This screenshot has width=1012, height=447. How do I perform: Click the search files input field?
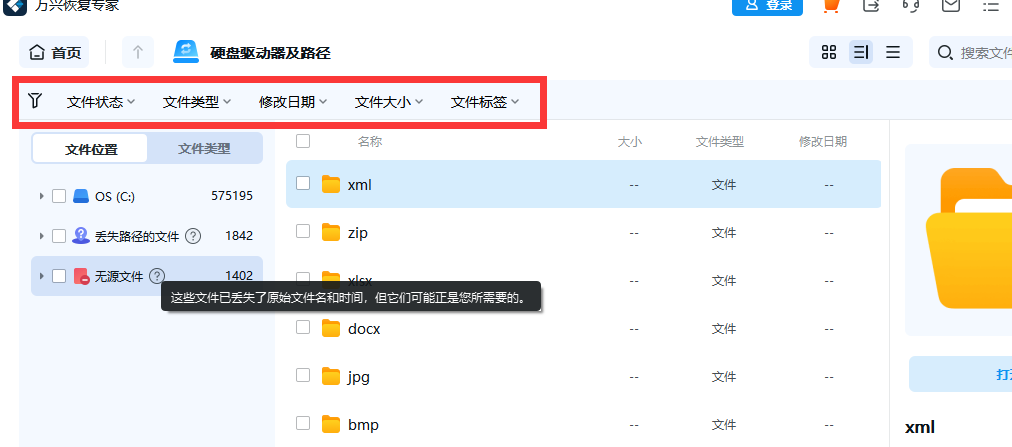point(971,53)
